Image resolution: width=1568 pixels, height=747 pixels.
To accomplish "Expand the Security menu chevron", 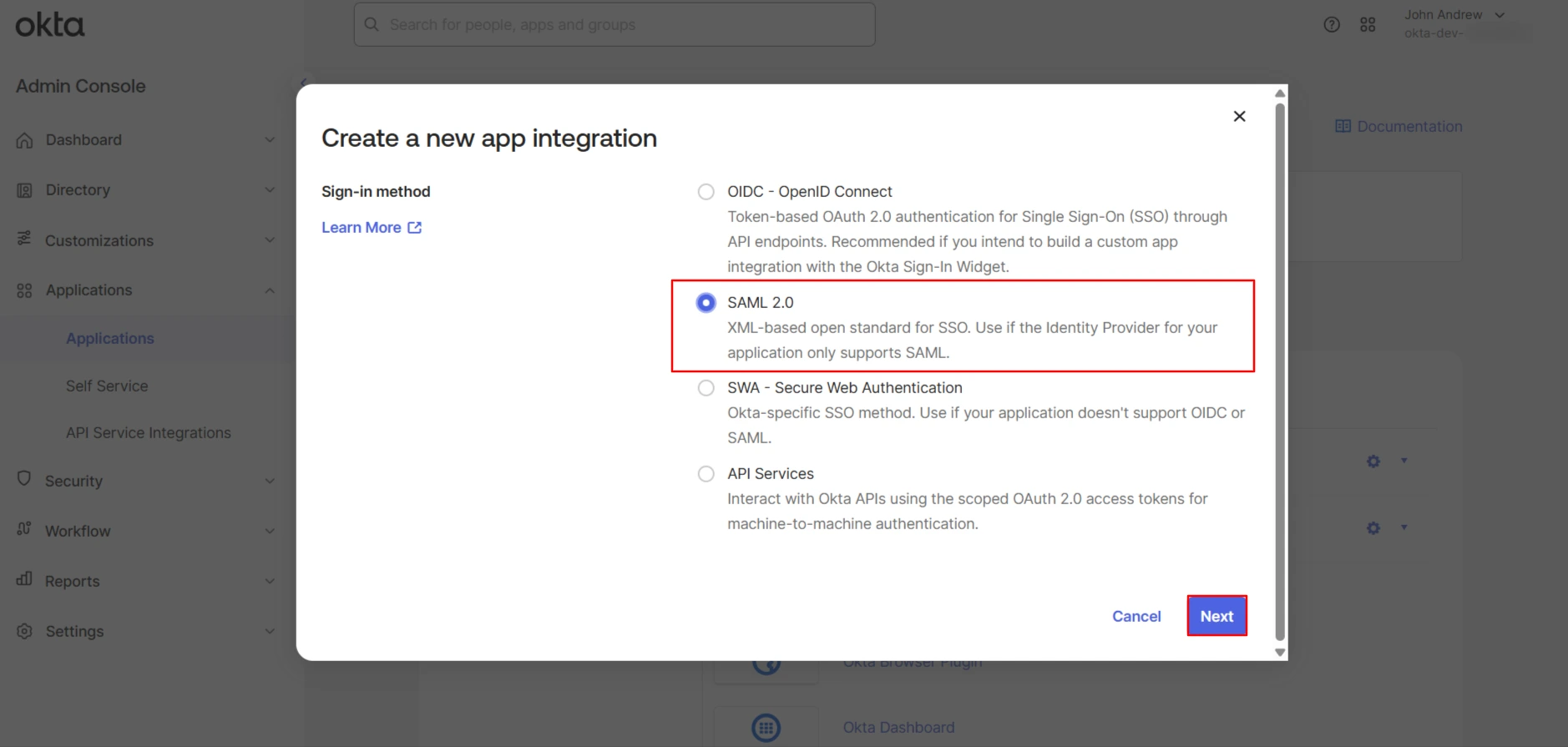I will point(270,481).
